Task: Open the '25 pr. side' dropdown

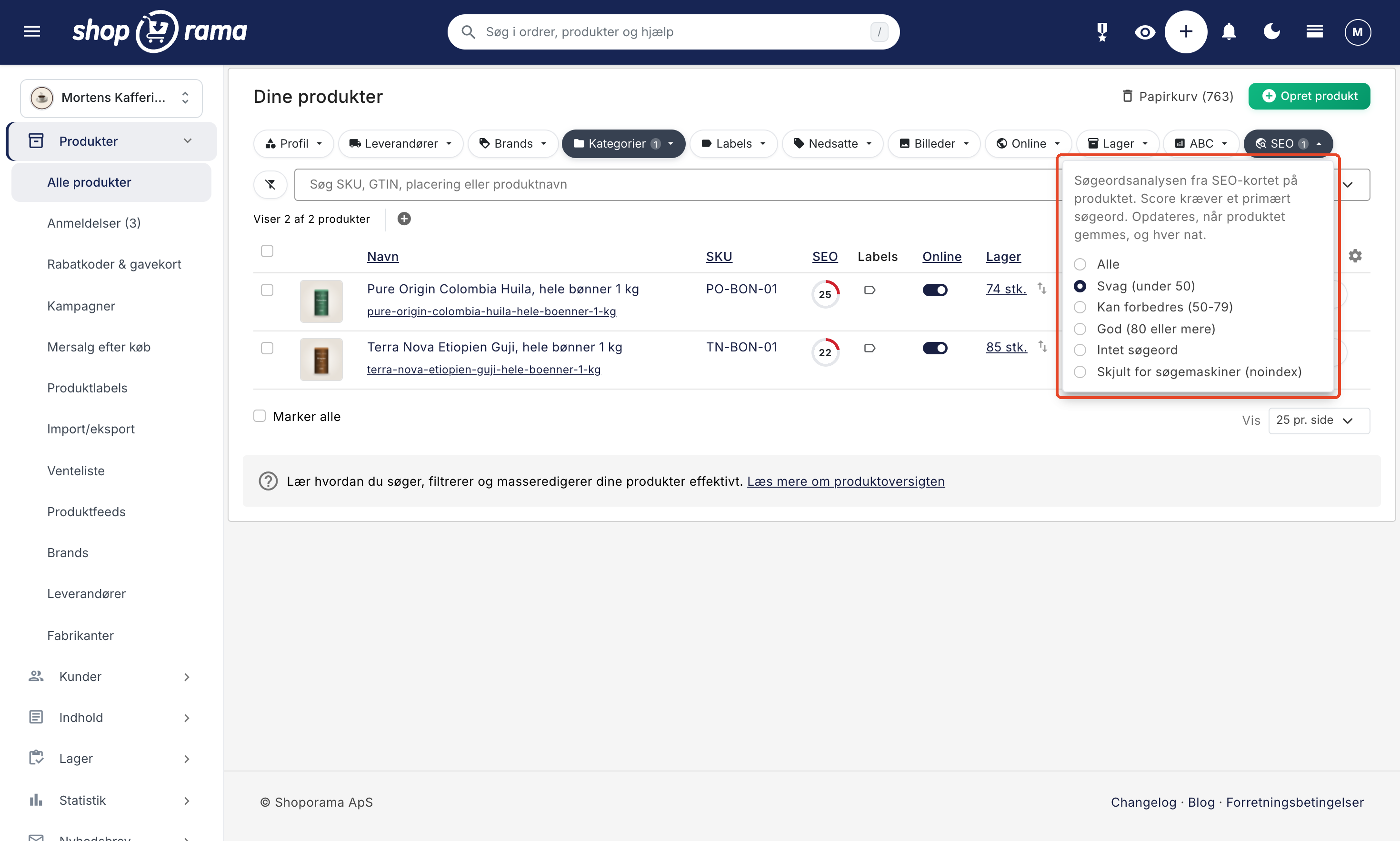Action: coord(1319,420)
